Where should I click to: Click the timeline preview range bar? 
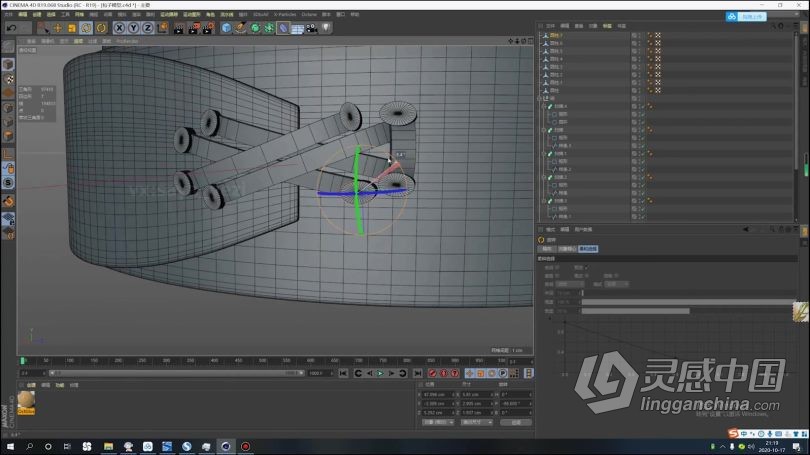[176, 373]
